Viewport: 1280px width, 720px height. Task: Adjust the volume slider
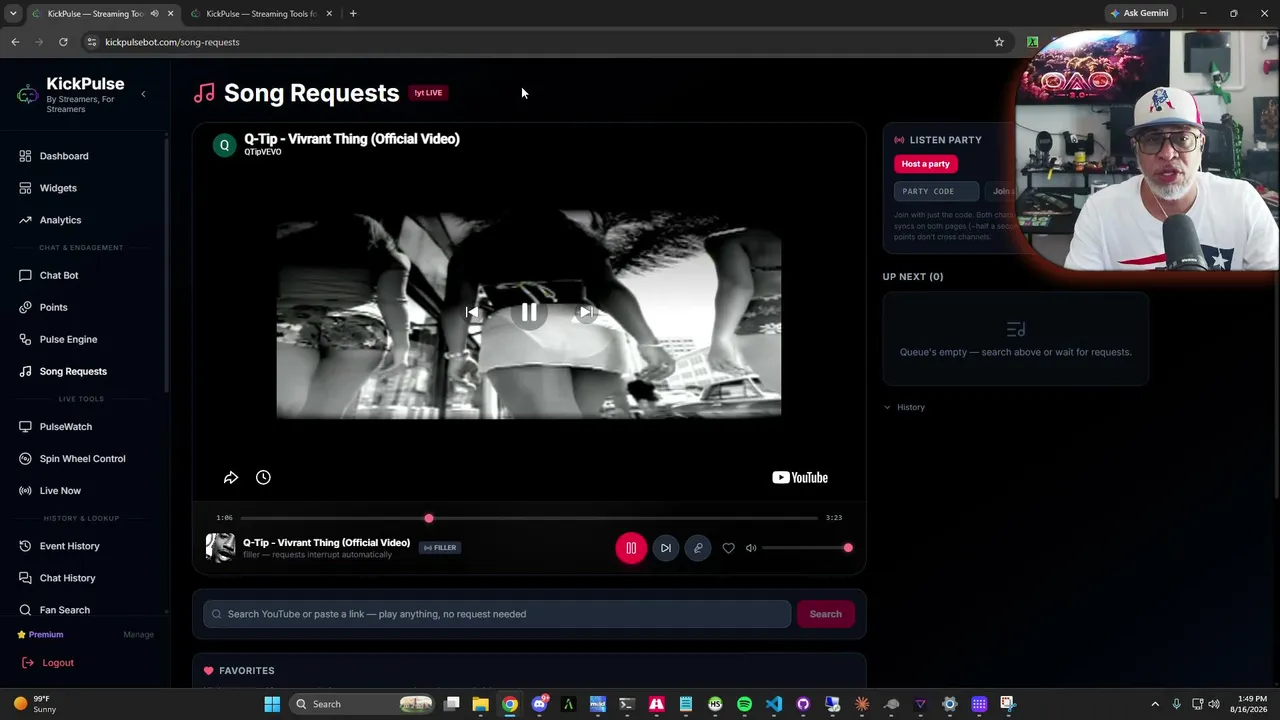[x=806, y=548]
